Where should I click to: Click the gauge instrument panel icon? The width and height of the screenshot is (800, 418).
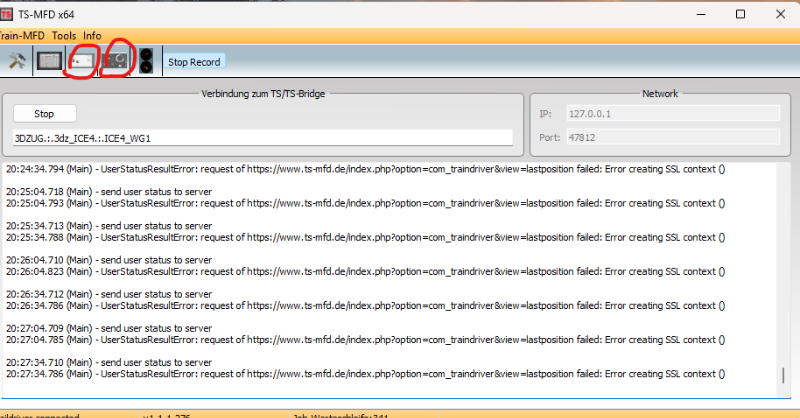coord(116,61)
